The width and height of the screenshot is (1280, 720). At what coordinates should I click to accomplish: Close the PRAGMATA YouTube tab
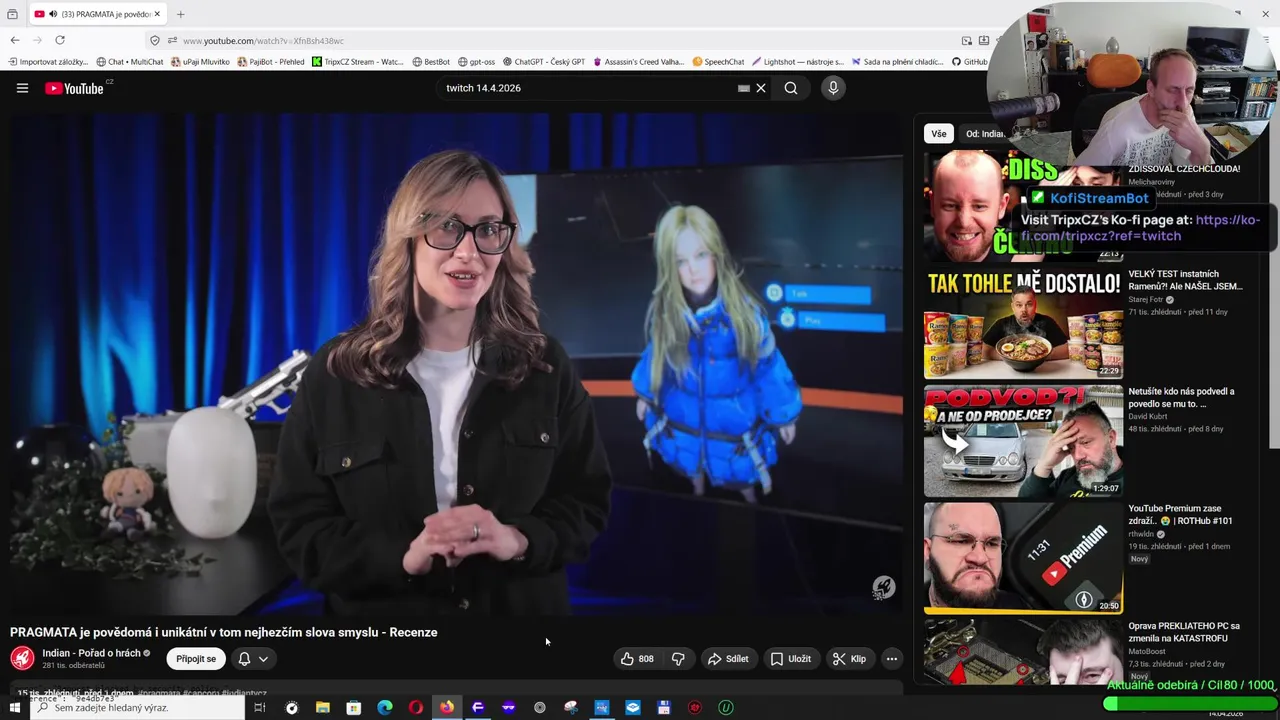[157, 14]
